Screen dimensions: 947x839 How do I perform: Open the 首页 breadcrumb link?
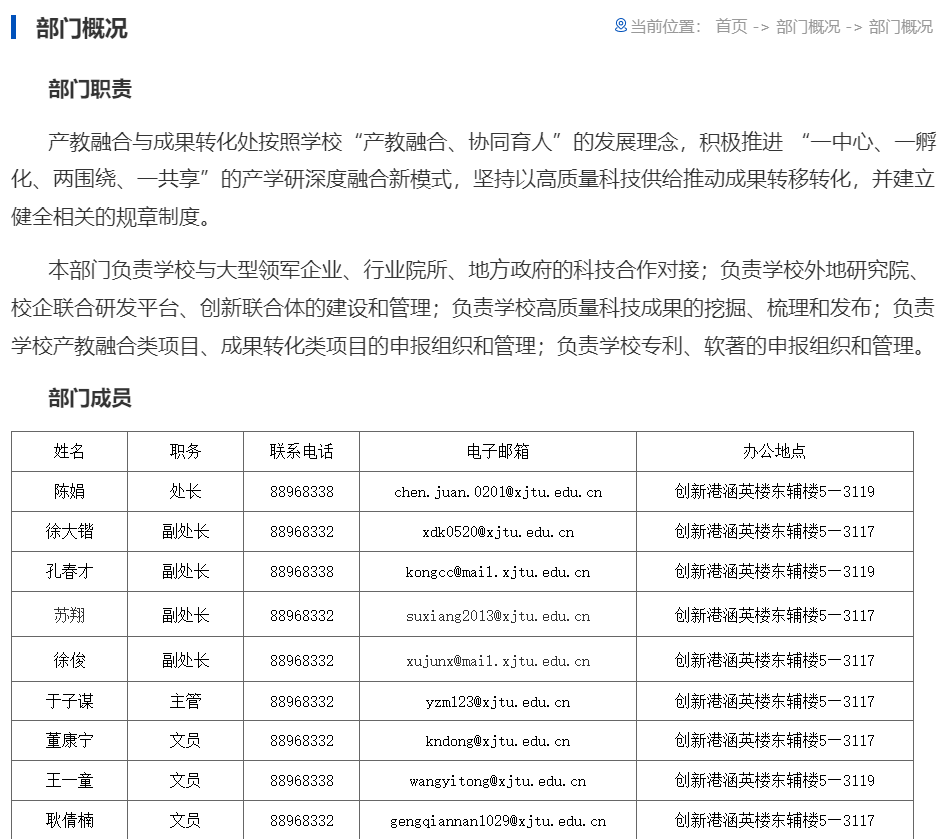731,27
